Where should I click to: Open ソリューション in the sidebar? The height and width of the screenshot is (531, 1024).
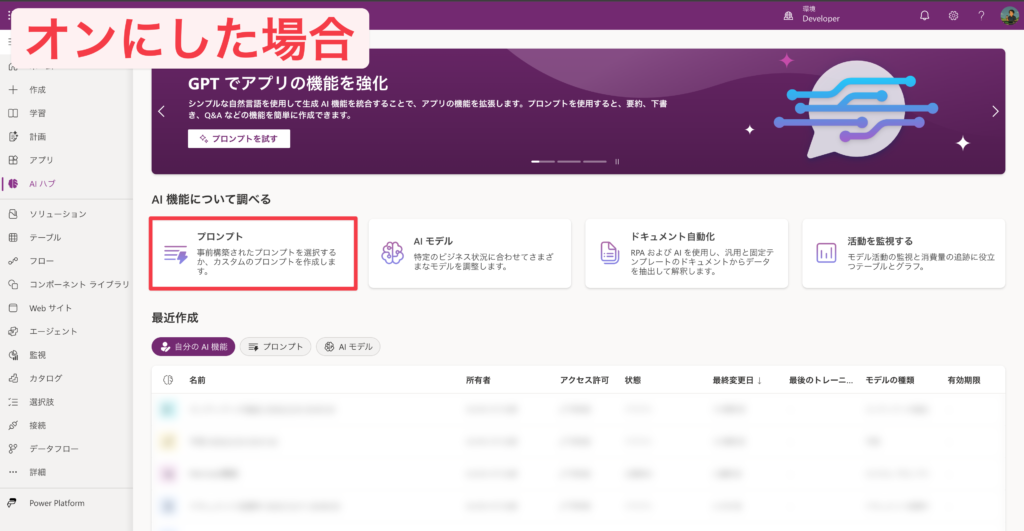coord(57,214)
